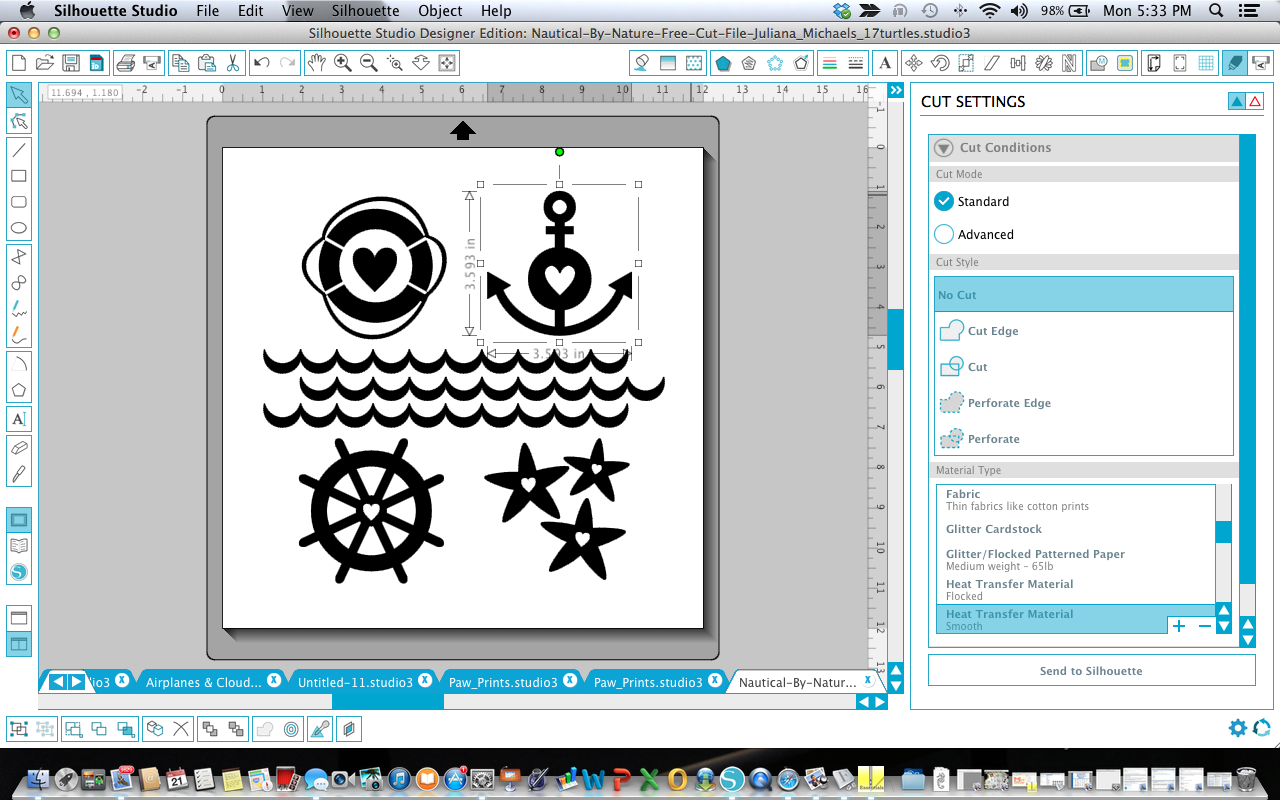The width and height of the screenshot is (1280, 800).
Task: Select the Standard cut mode radio button
Action: [944, 201]
